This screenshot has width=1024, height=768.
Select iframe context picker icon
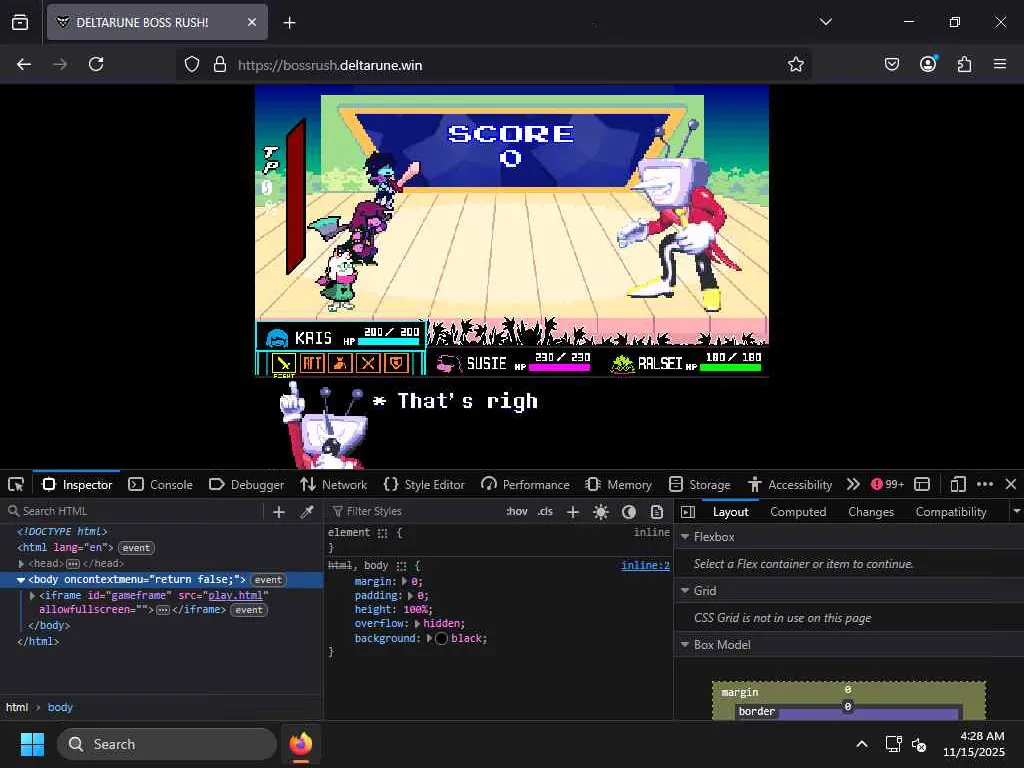(922, 485)
